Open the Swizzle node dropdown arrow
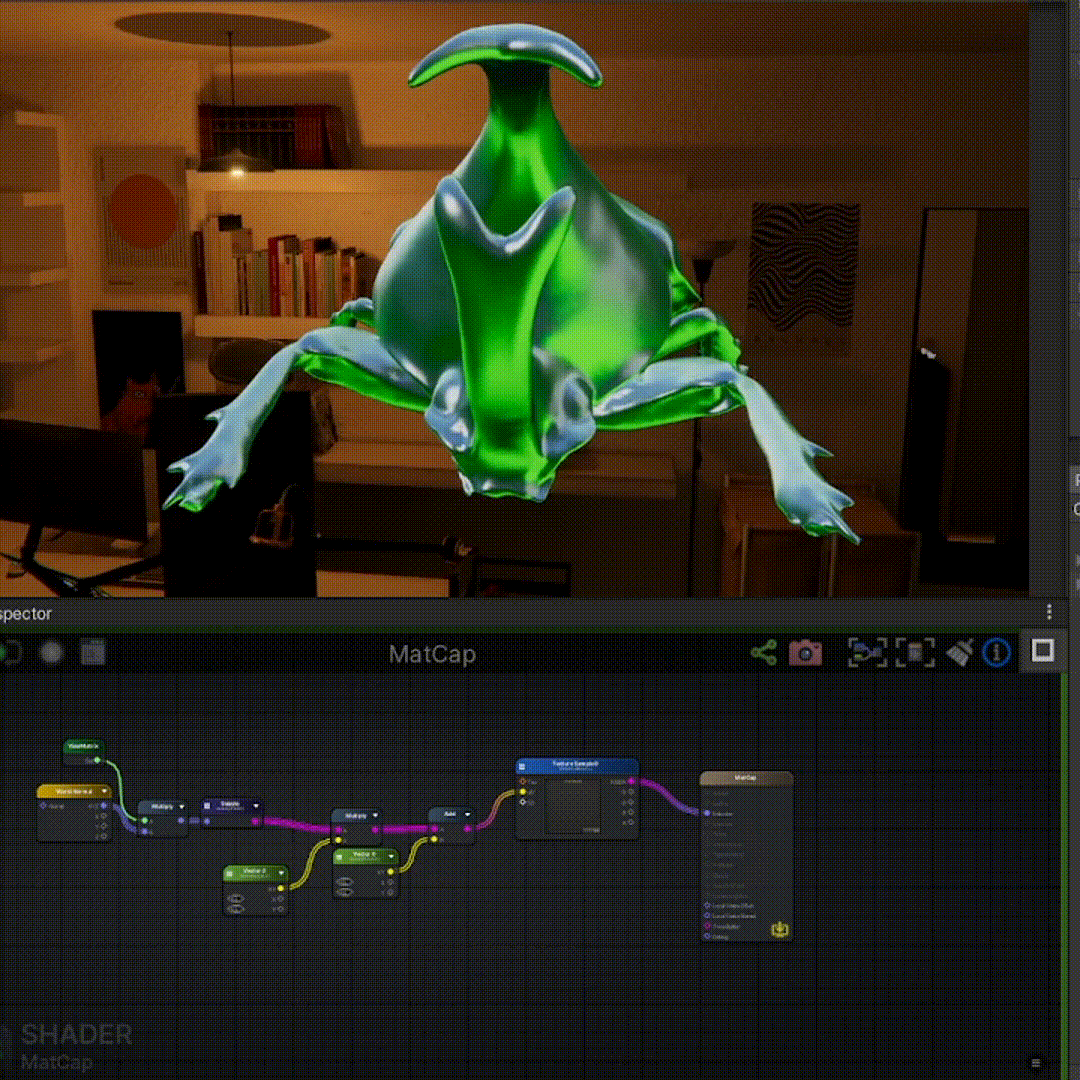The height and width of the screenshot is (1080, 1080). coord(255,806)
